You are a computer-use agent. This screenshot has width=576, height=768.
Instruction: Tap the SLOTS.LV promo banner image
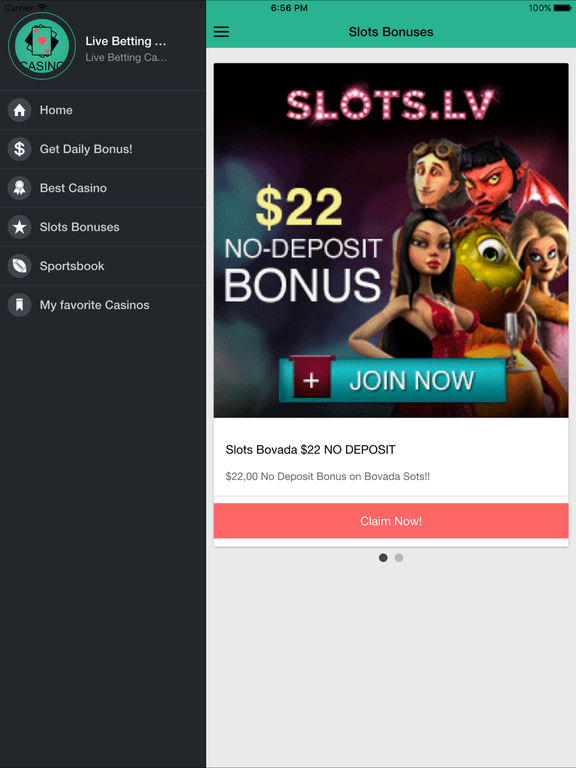tap(391, 240)
